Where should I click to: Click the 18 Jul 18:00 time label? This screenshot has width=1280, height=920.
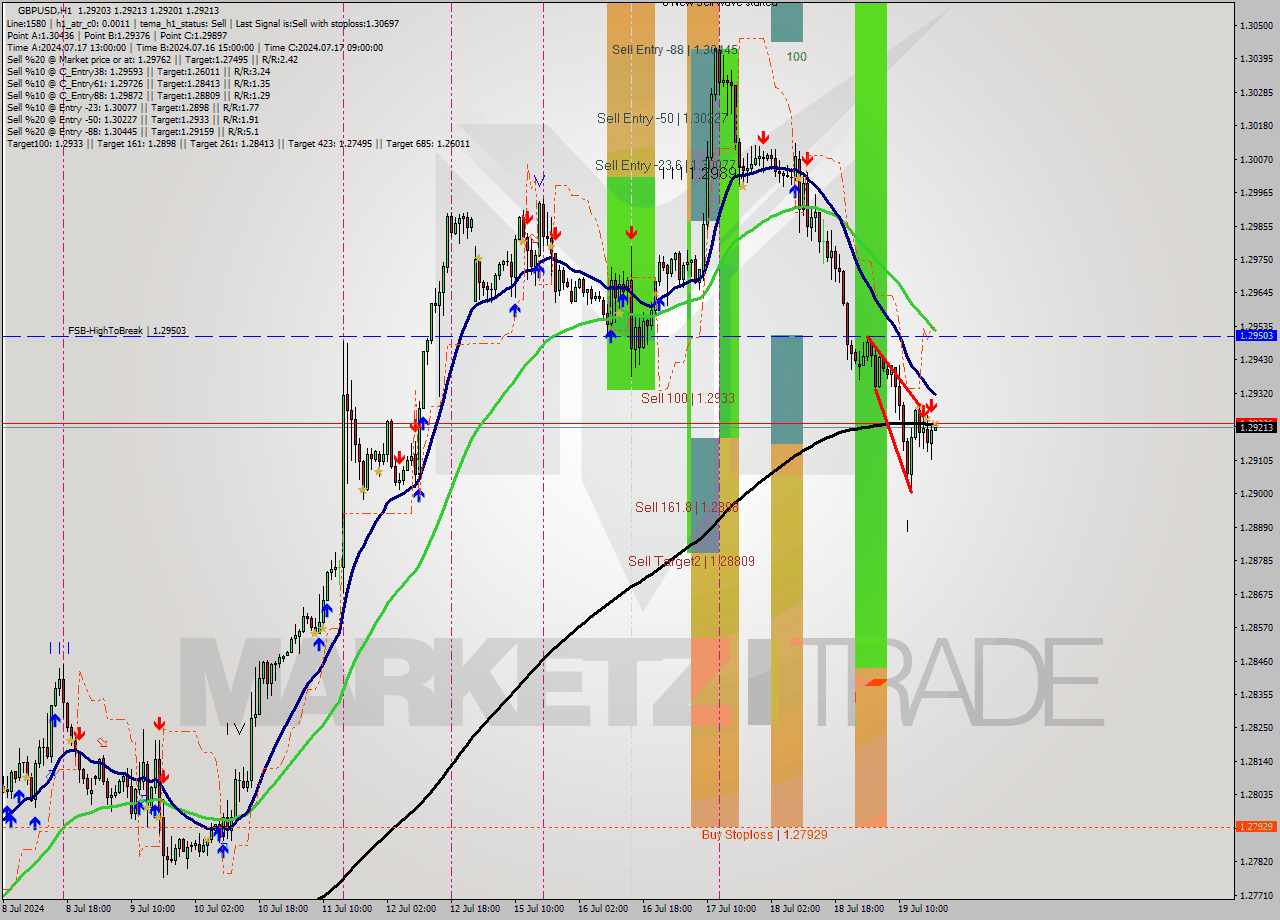pos(860,909)
